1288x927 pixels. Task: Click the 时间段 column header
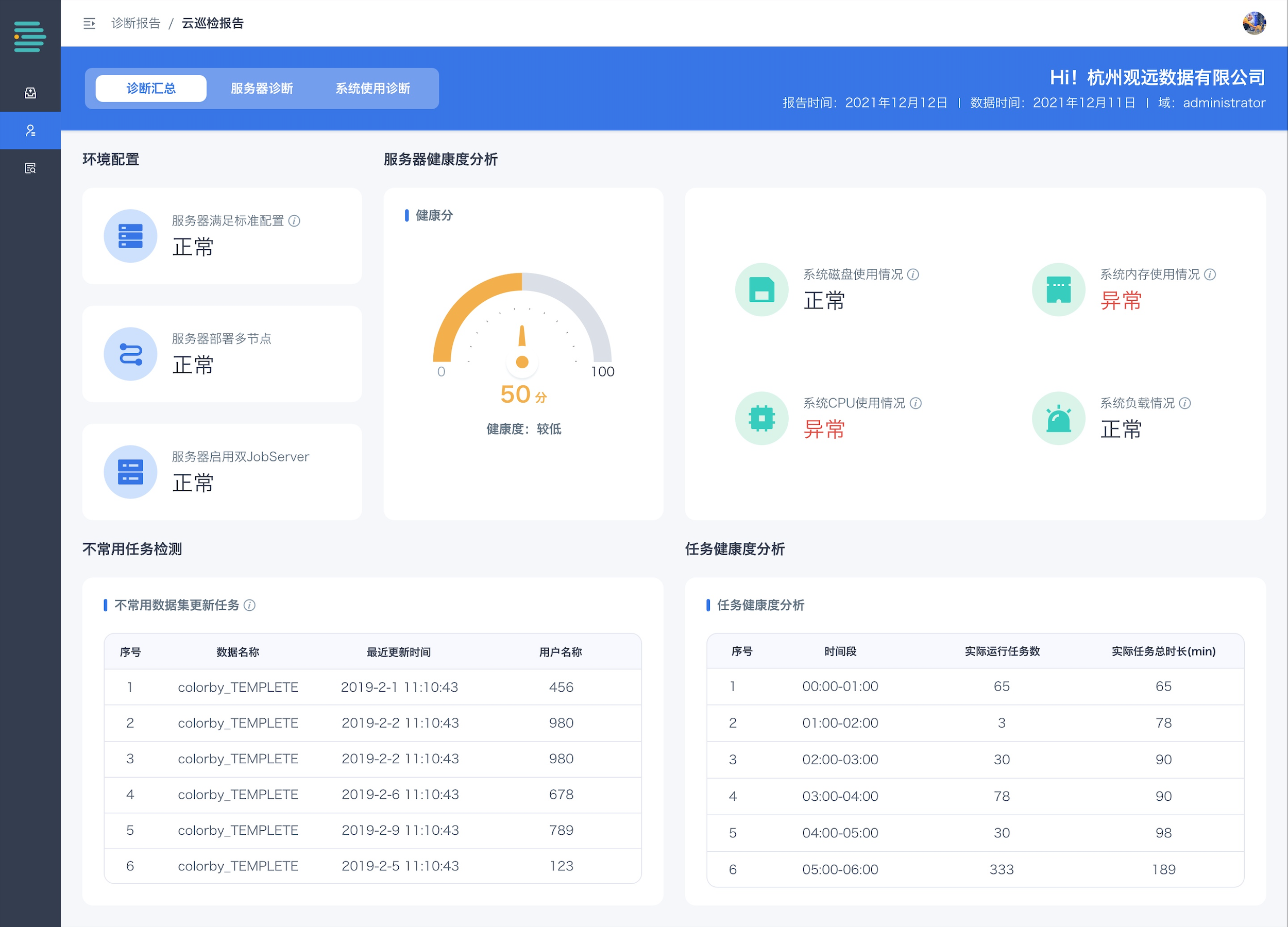click(840, 651)
